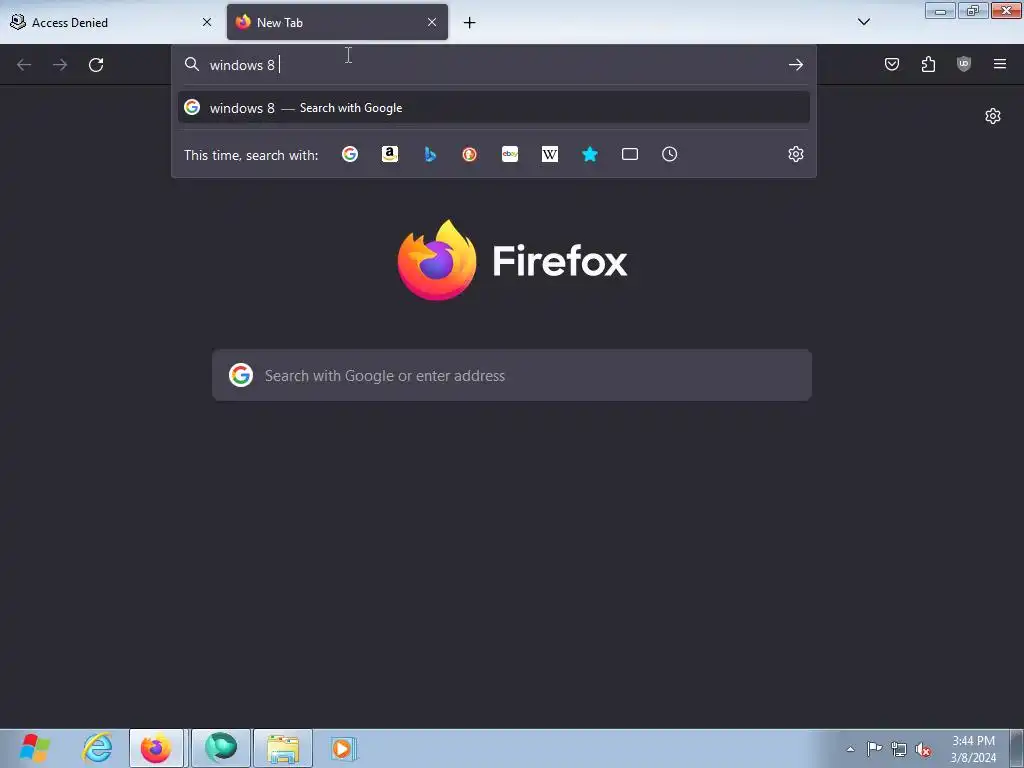This screenshot has width=1024, height=768.
Task: Launch Internet Explorer from the taskbar
Action: [x=97, y=748]
